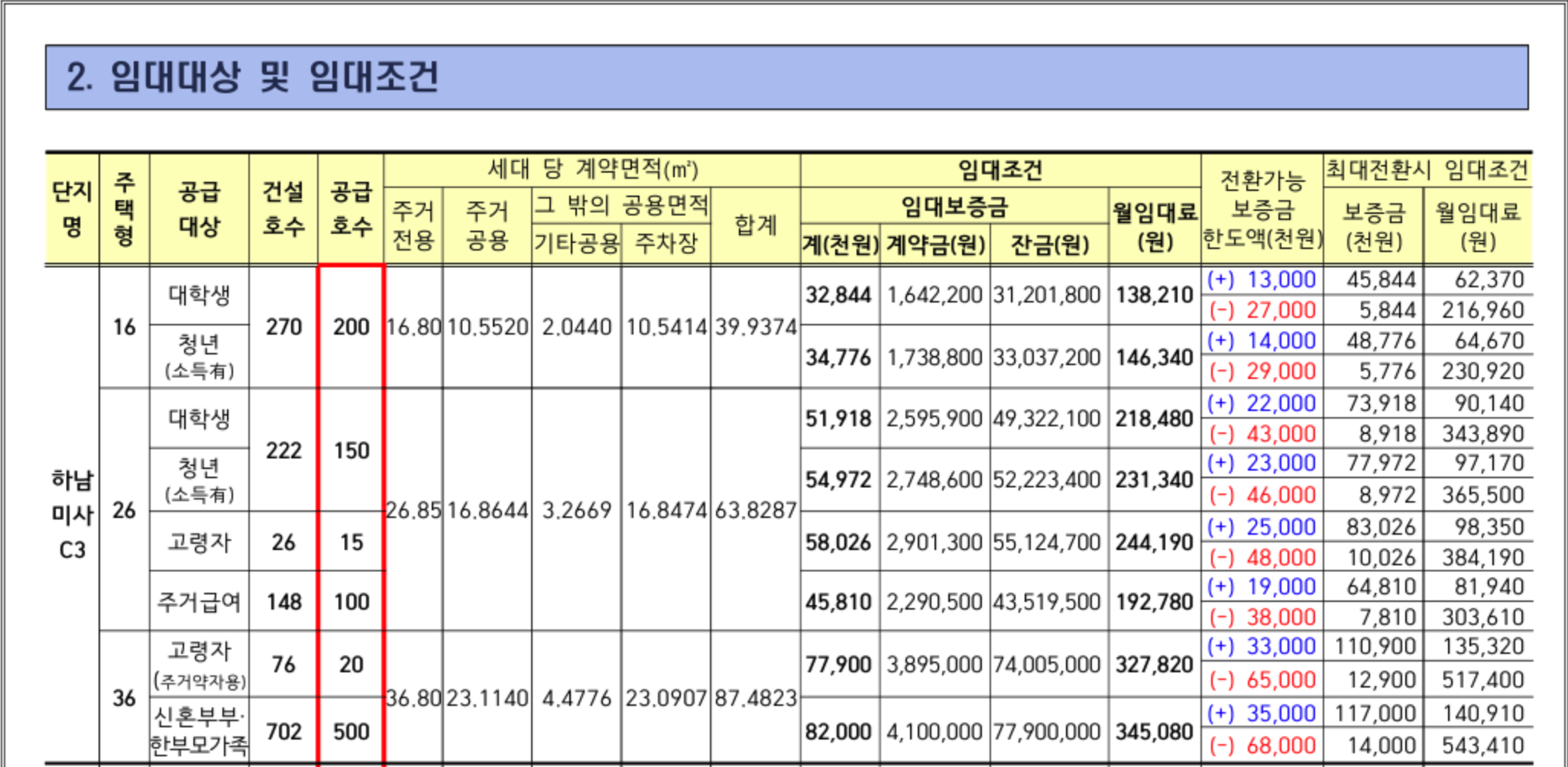Viewport: 1568px width, 767px height.
Task: Select the 임대조건 header cell
Action: (x=999, y=170)
